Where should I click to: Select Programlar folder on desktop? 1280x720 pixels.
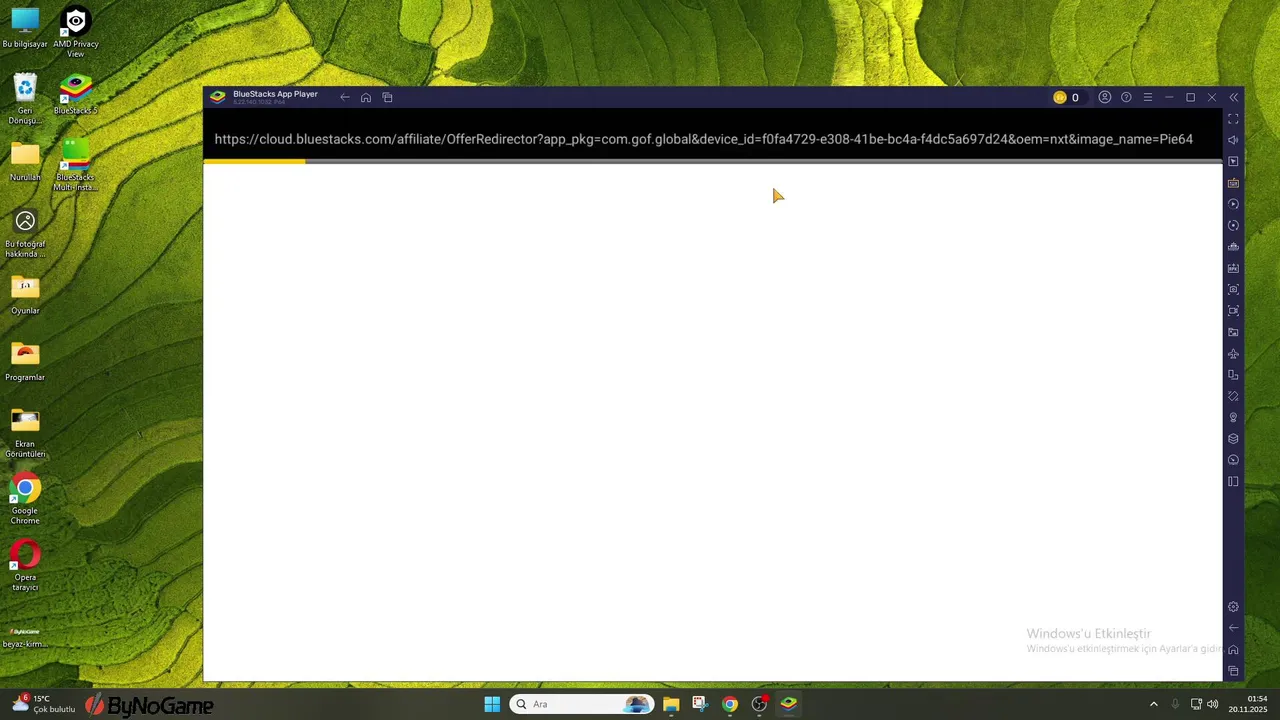pyautogui.click(x=25, y=362)
